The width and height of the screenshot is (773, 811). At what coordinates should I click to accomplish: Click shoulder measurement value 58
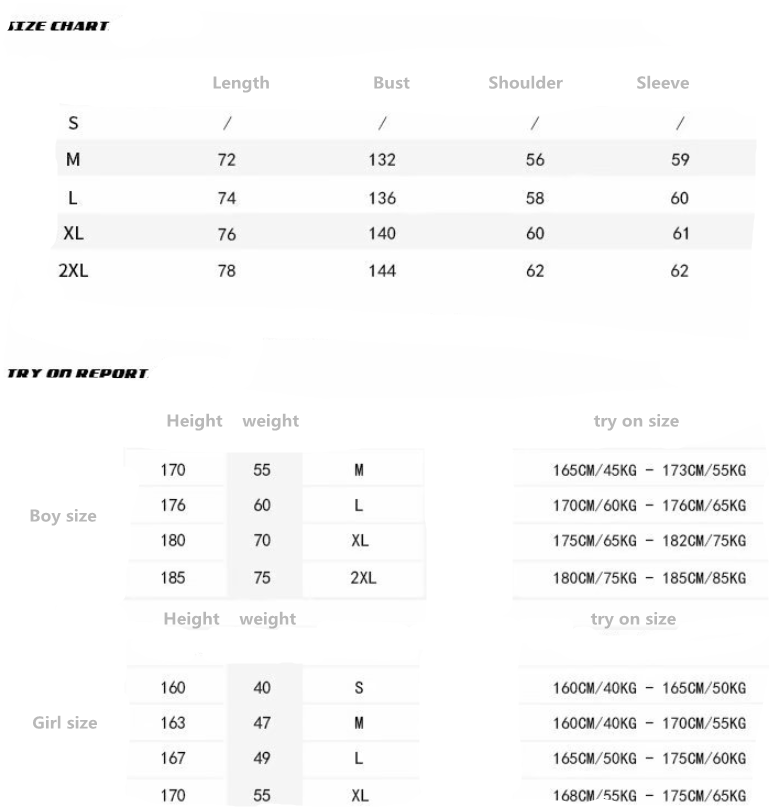[535, 198]
